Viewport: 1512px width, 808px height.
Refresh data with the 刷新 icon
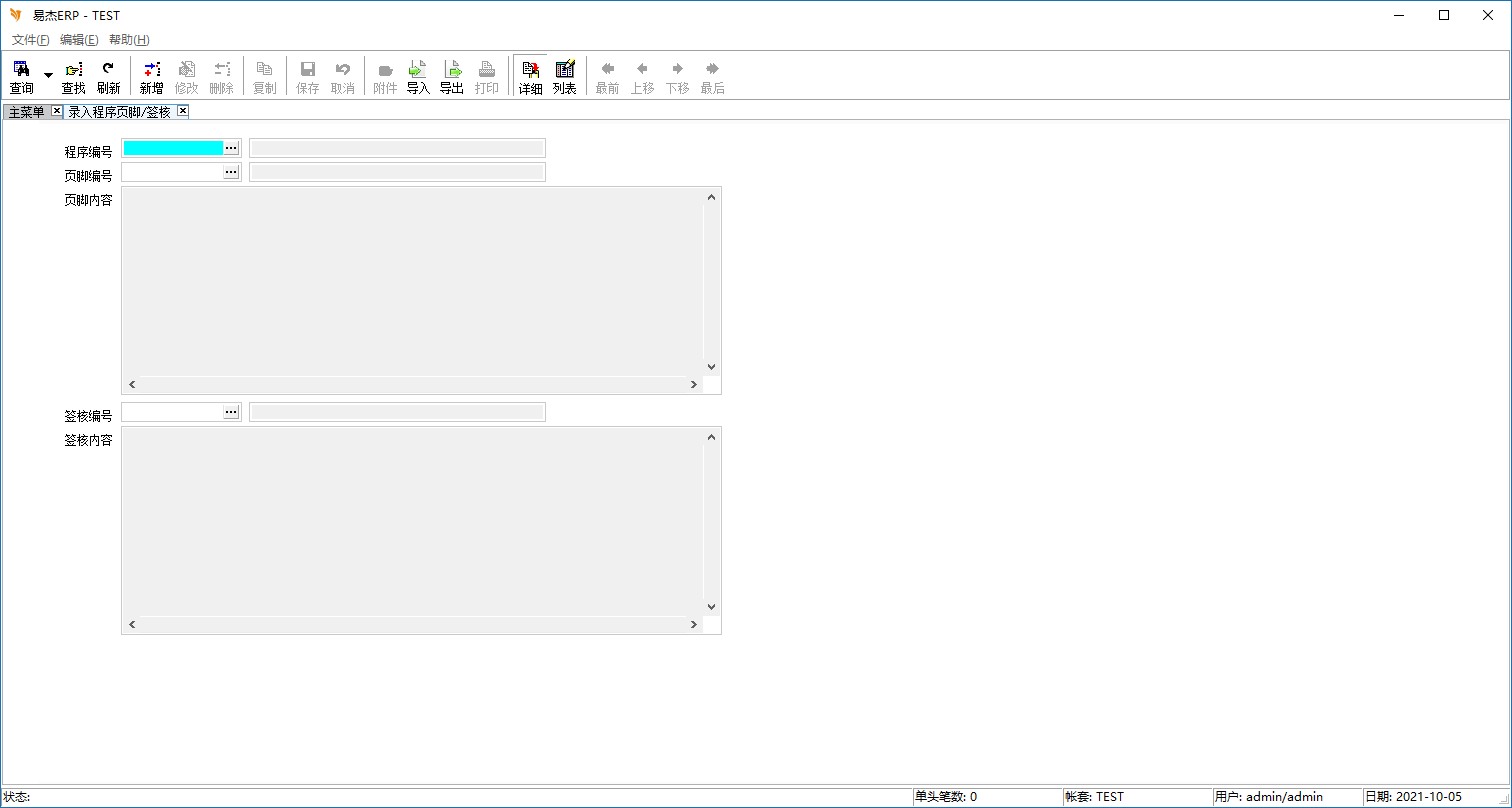coord(108,76)
